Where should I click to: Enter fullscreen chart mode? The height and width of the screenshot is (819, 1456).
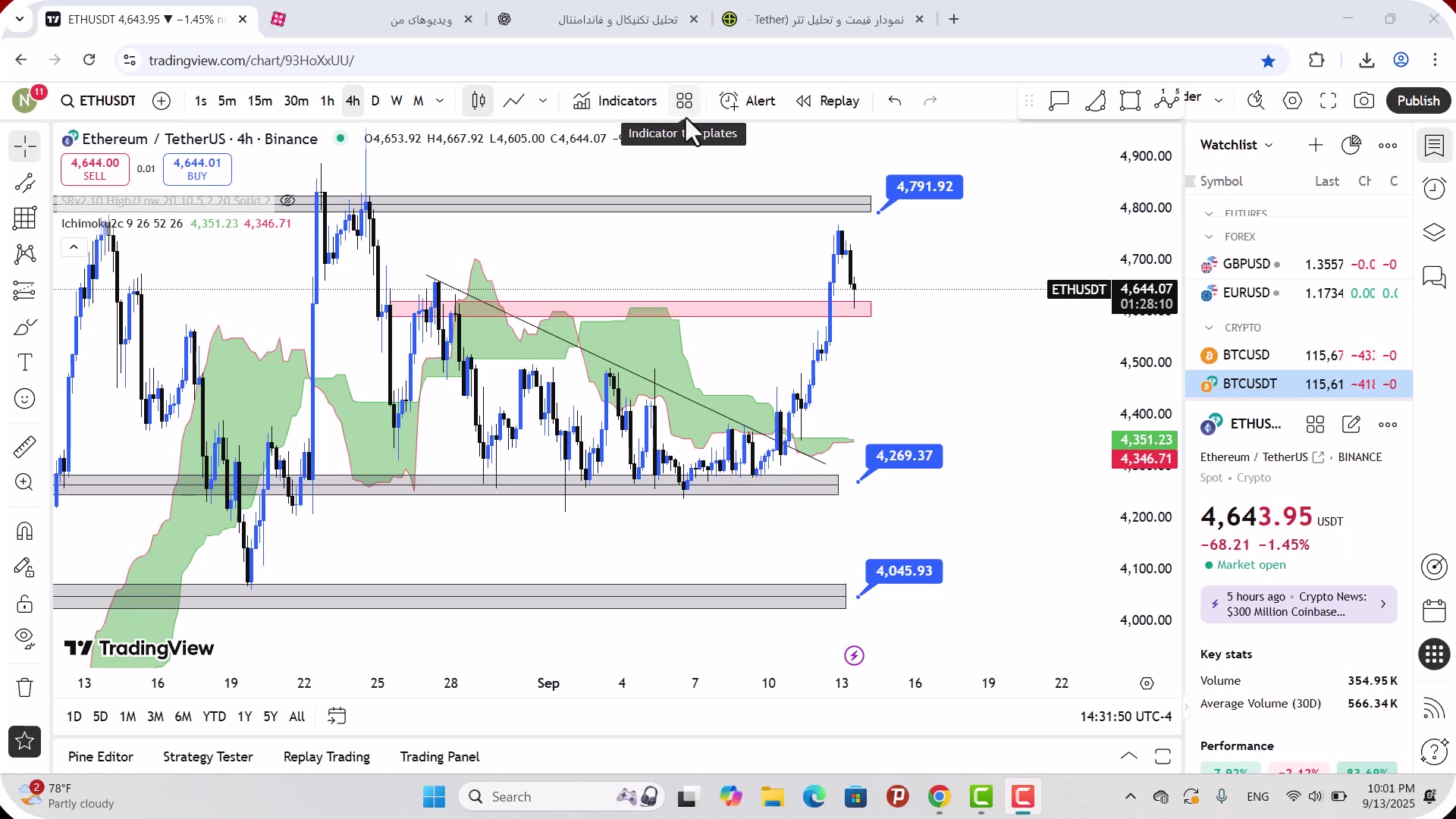click(x=1329, y=101)
